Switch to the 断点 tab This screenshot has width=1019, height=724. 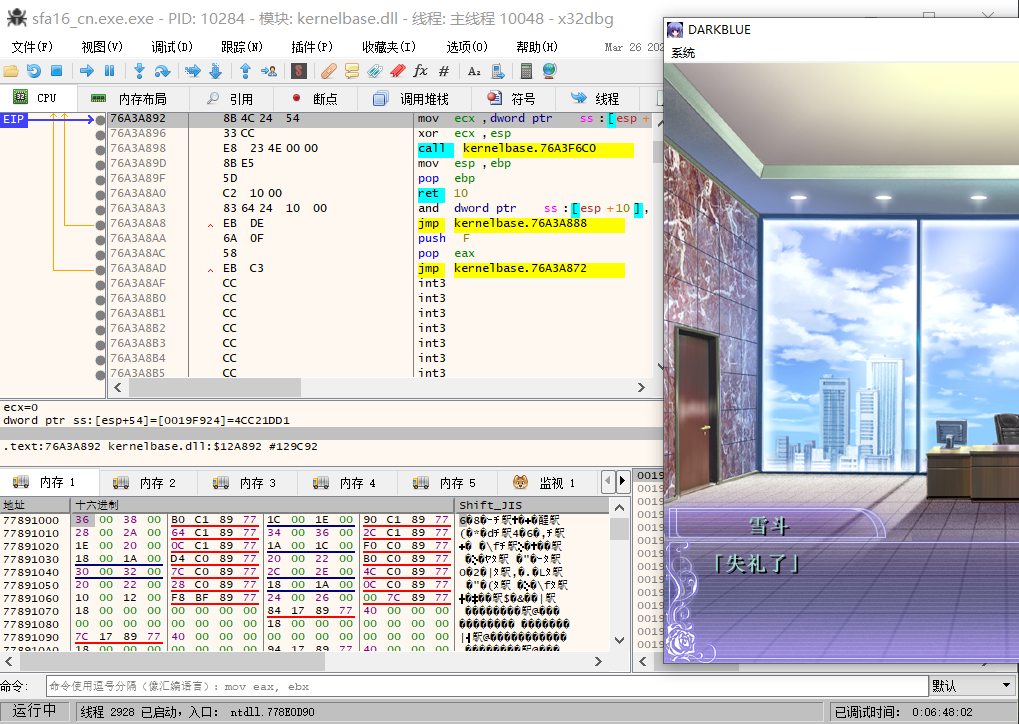pyautogui.click(x=314, y=99)
